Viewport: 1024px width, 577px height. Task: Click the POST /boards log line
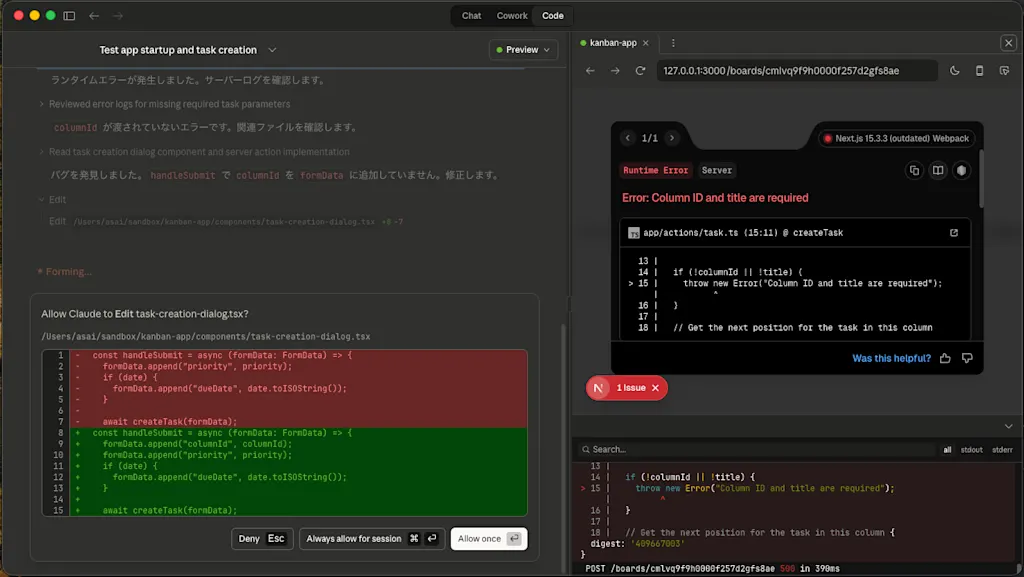712,569
